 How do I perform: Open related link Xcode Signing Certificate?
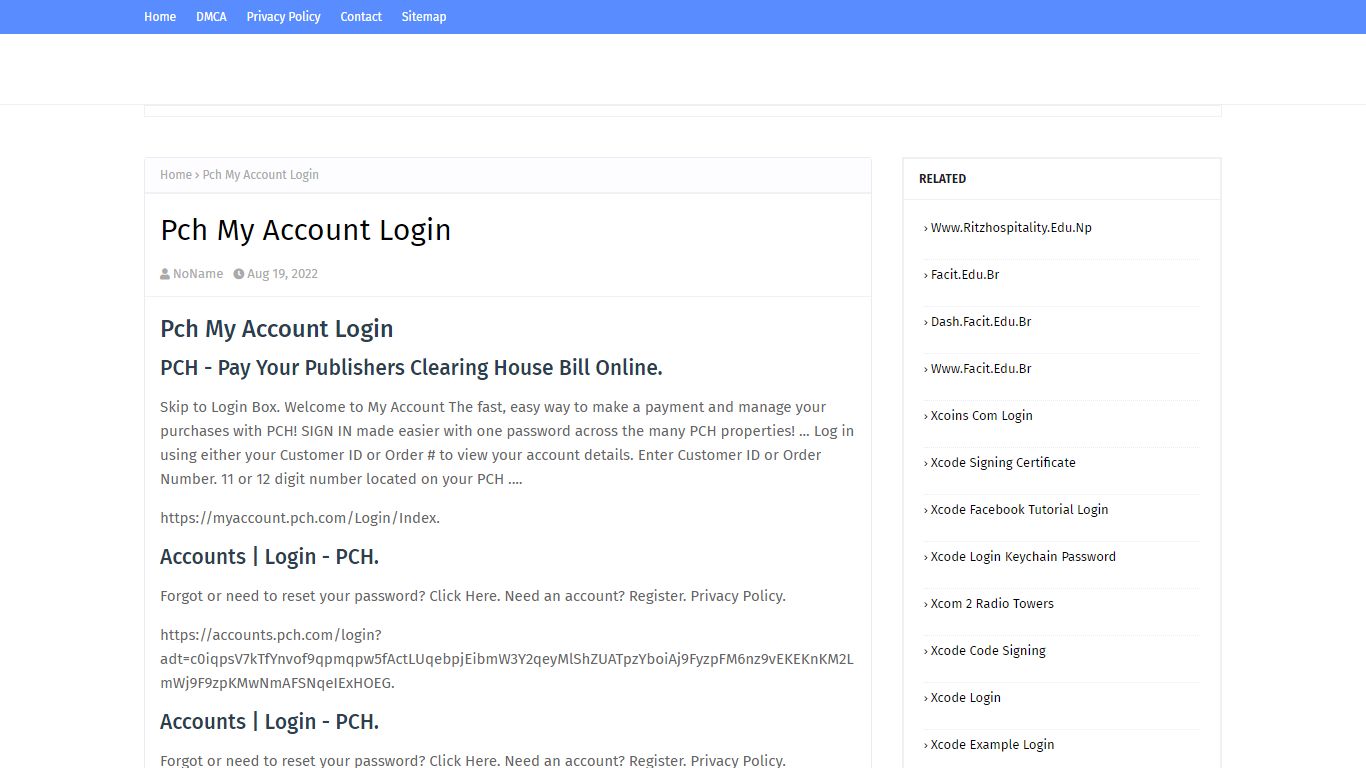[x=1003, y=463]
